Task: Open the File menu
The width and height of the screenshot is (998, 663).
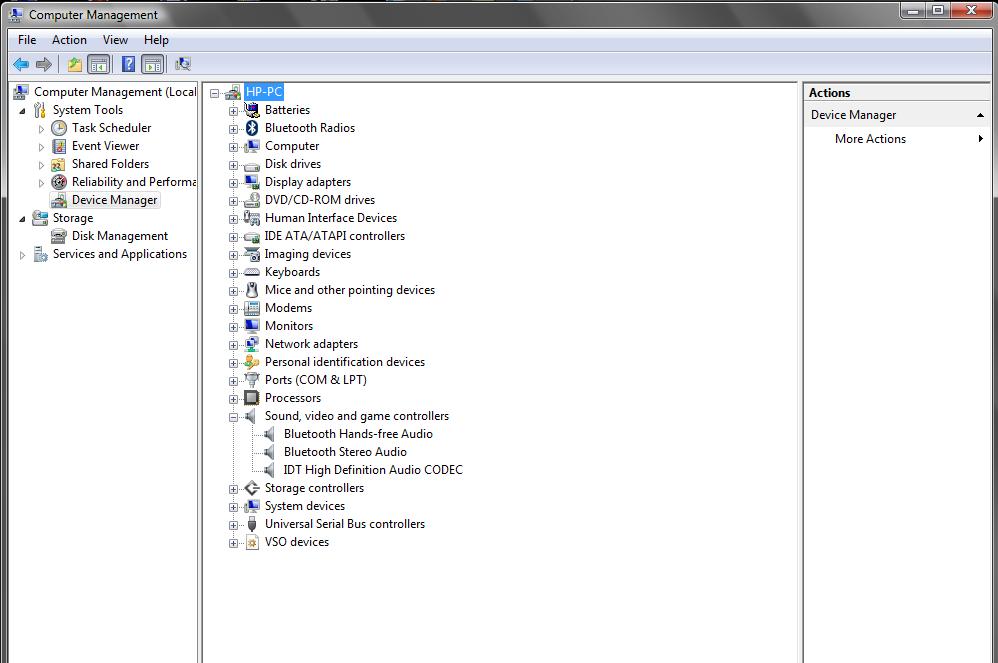Action: [x=27, y=40]
